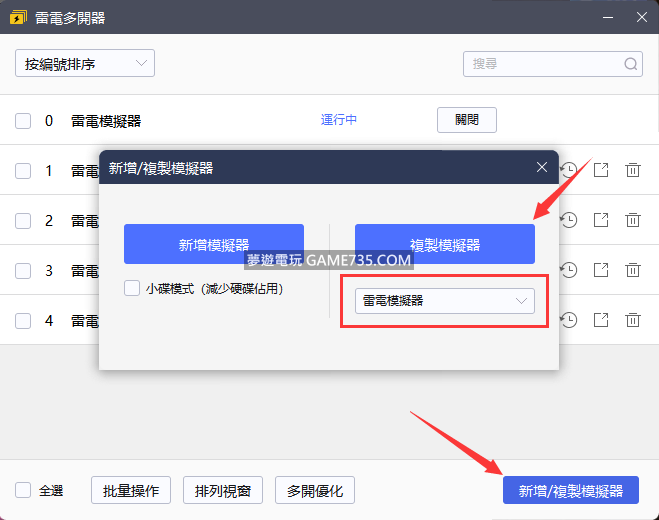This screenshot has width=659, height=520.
Task: Create desktop shortcut for emulator row 1
Action: [601, 170]
